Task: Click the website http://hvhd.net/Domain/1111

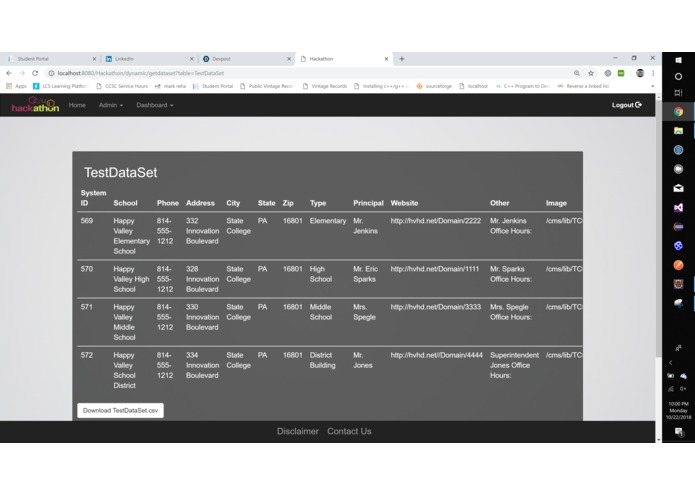Action: pyautogui.click(x=435, y=269)
